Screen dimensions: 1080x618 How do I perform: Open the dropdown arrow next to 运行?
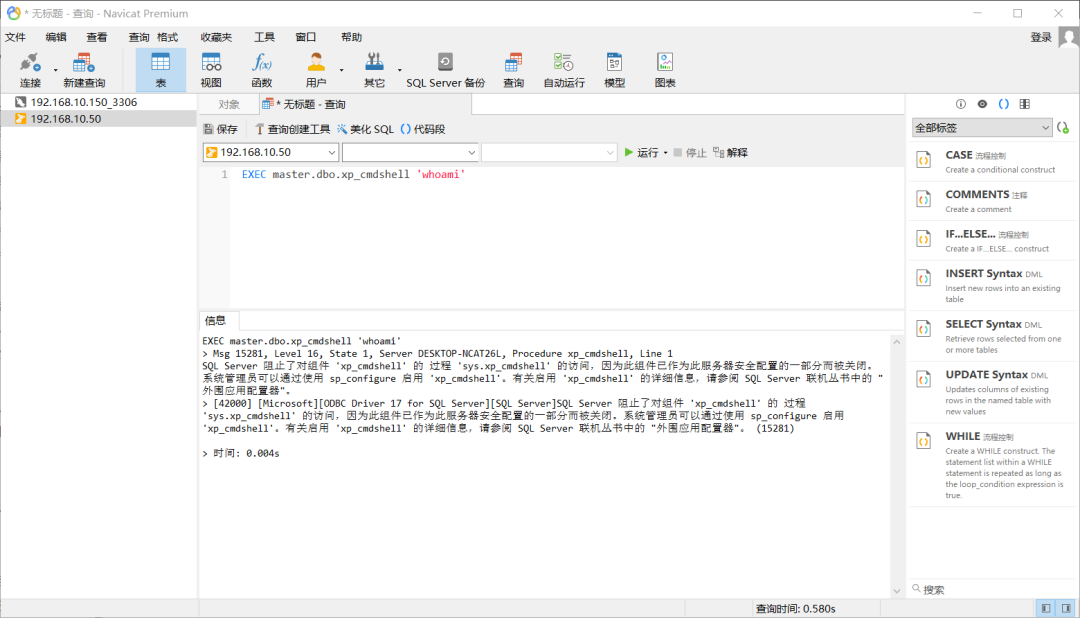coord(665,153)
